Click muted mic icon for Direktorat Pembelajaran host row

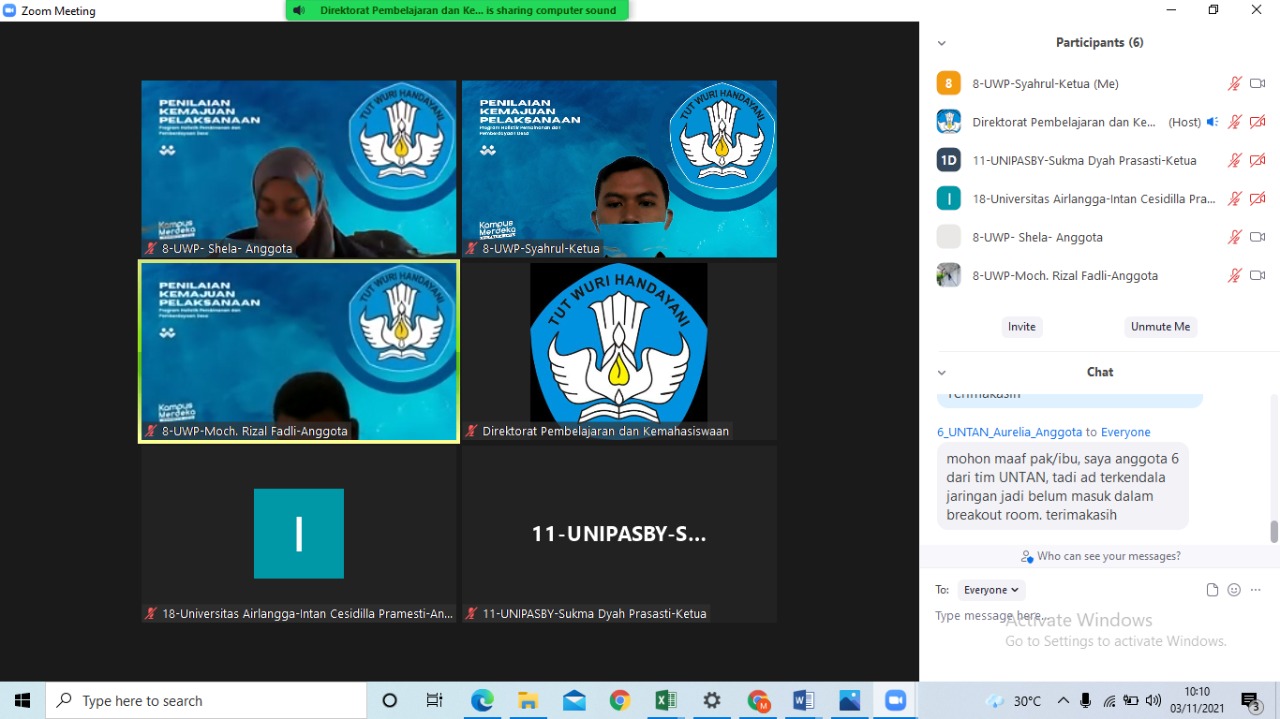1235,122
